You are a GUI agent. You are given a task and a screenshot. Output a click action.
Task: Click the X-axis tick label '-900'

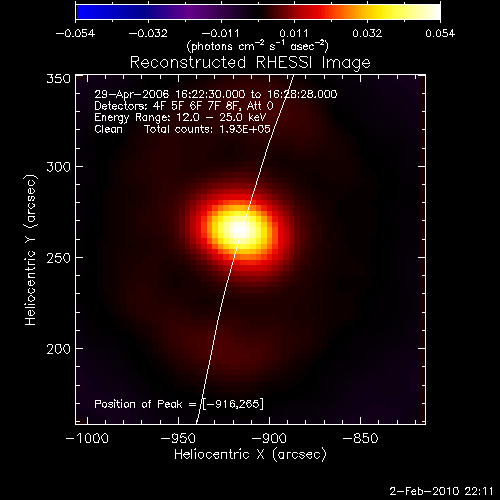(269, 438)
